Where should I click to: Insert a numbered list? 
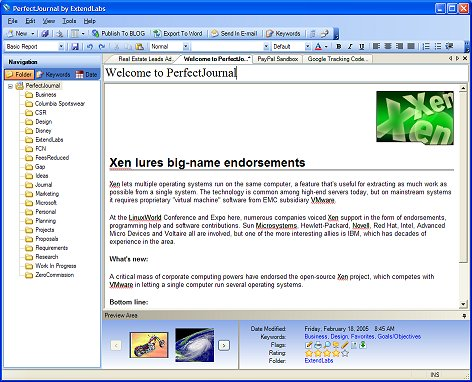(426, 46)
